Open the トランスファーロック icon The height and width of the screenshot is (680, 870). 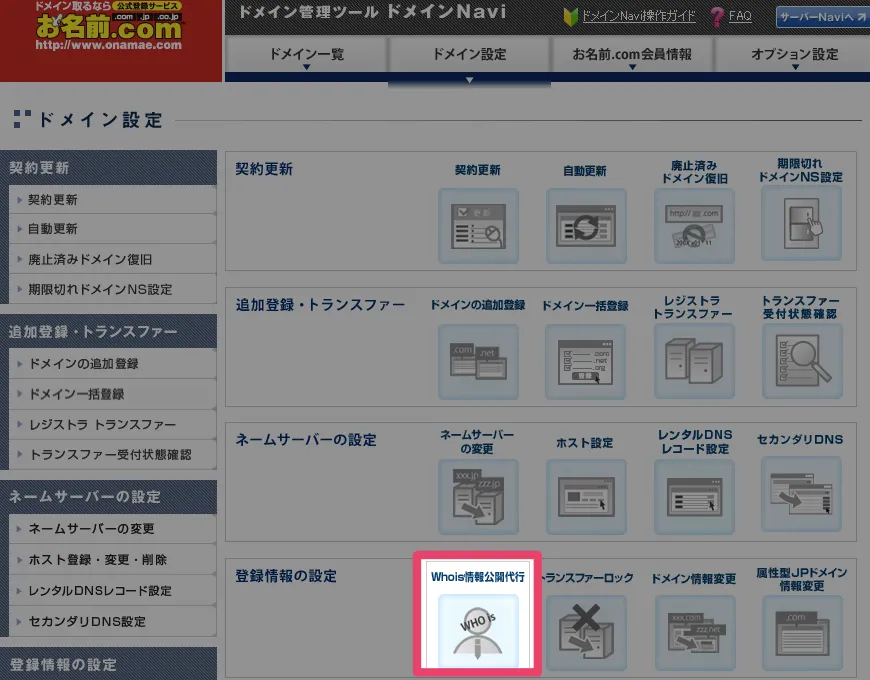click(587, 631)
